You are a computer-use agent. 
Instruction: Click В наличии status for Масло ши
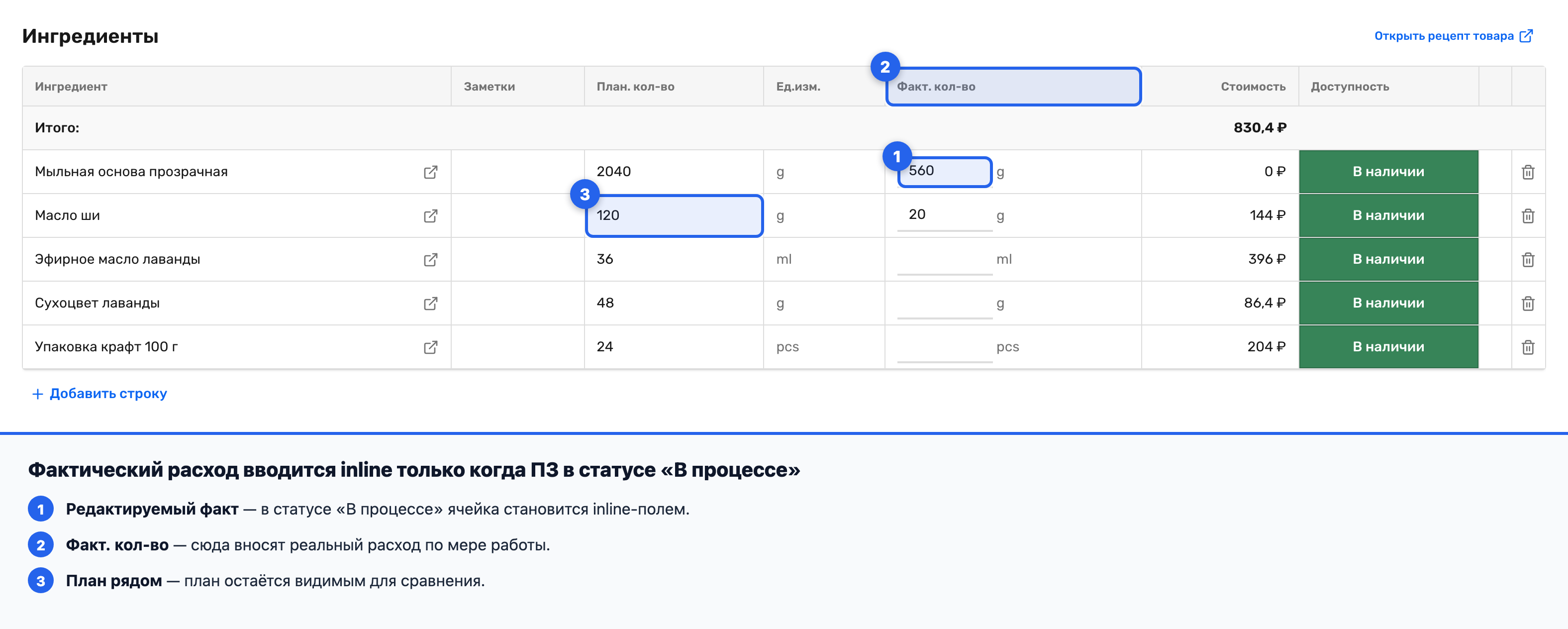(x=1388, y=215)
